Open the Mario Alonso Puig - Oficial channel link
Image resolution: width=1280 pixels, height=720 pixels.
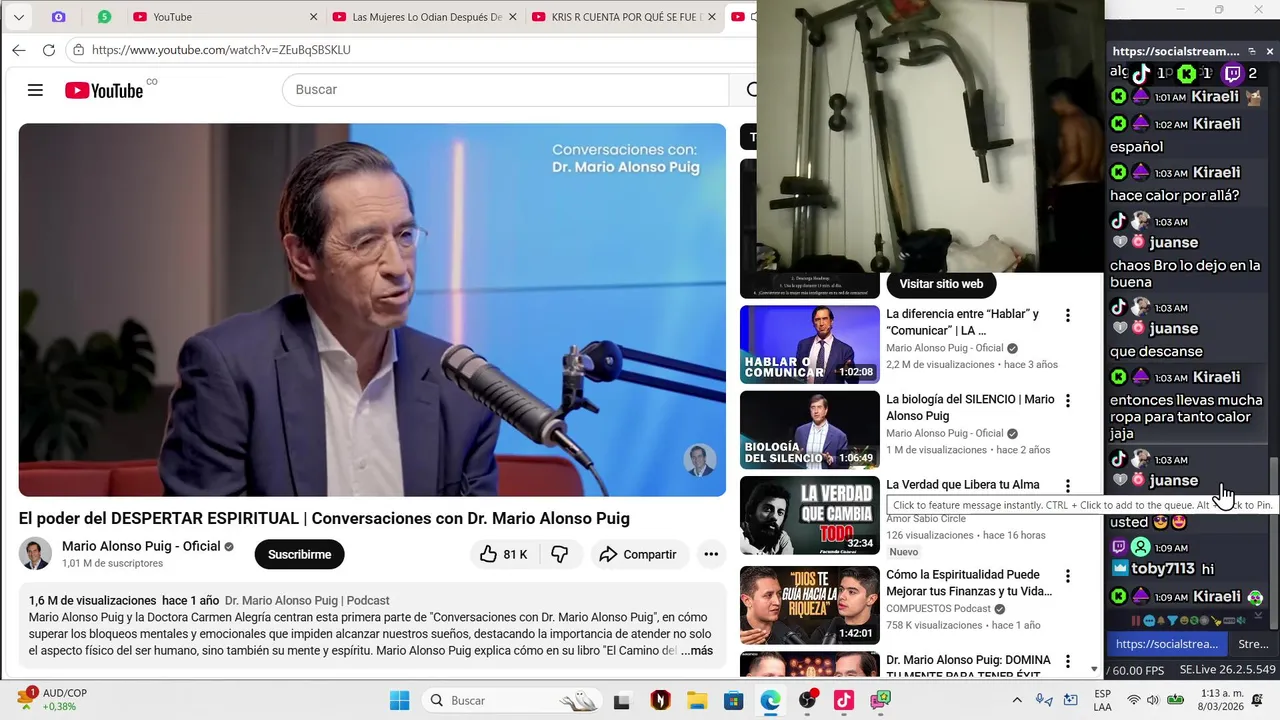pos(141,546)
